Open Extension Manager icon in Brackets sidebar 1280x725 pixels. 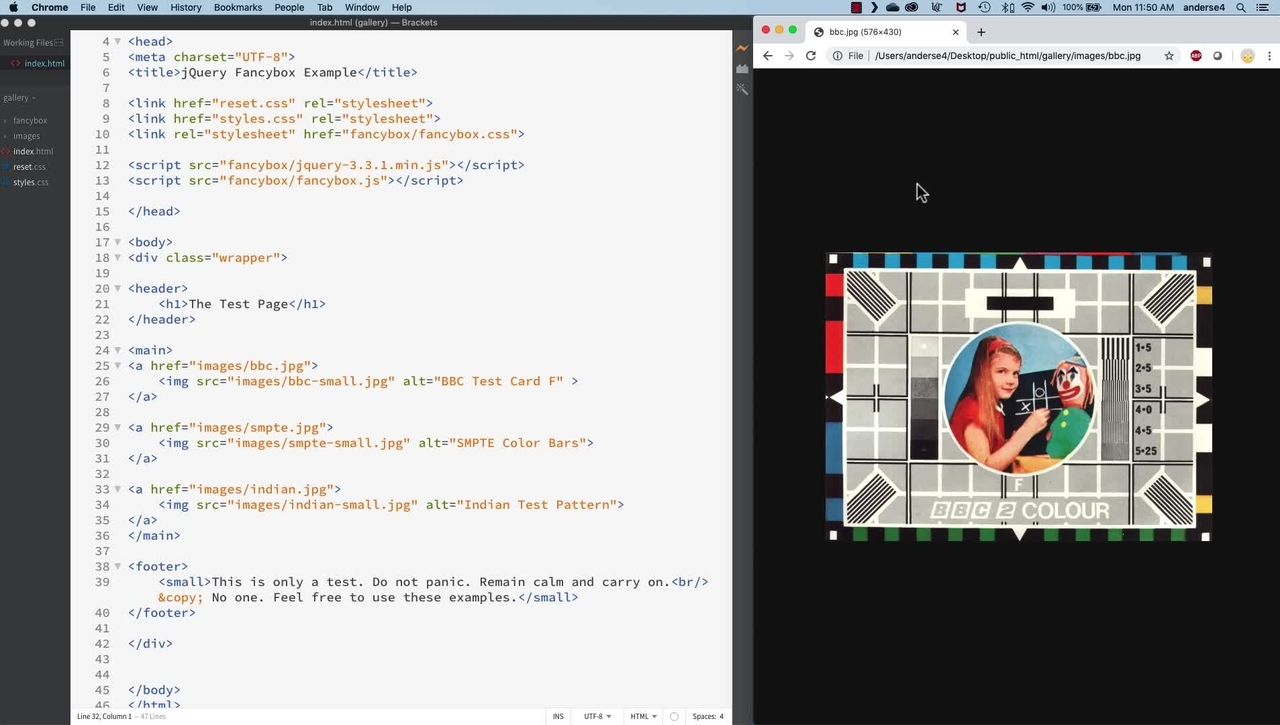(742, 68)
